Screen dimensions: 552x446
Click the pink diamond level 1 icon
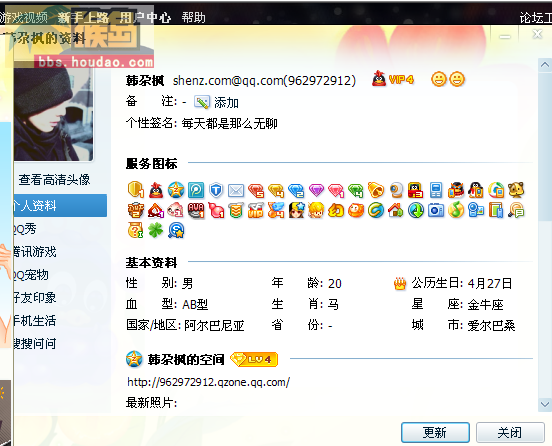pyautogui.click(x=336, y=190)
